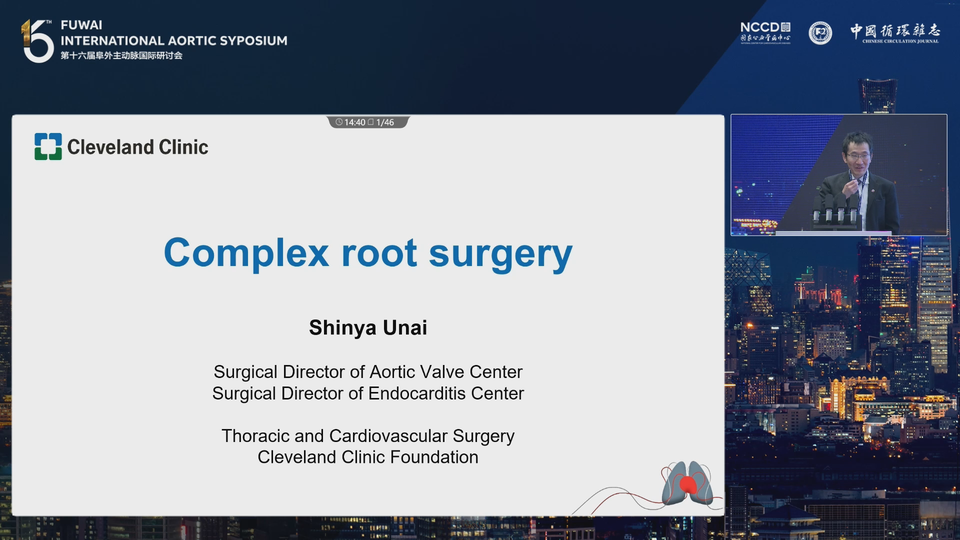Click the Chinese subtitle under the symposium title
Screen dimensions: 960x540
[x=121, y=56]
